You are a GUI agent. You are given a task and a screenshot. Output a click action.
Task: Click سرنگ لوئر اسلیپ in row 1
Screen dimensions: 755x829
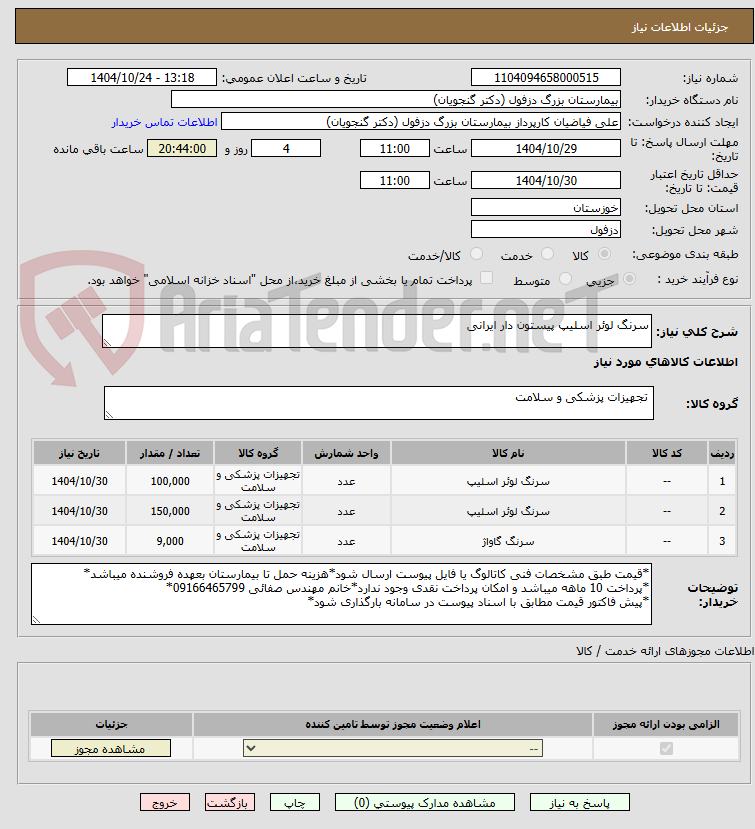(508, 481)
